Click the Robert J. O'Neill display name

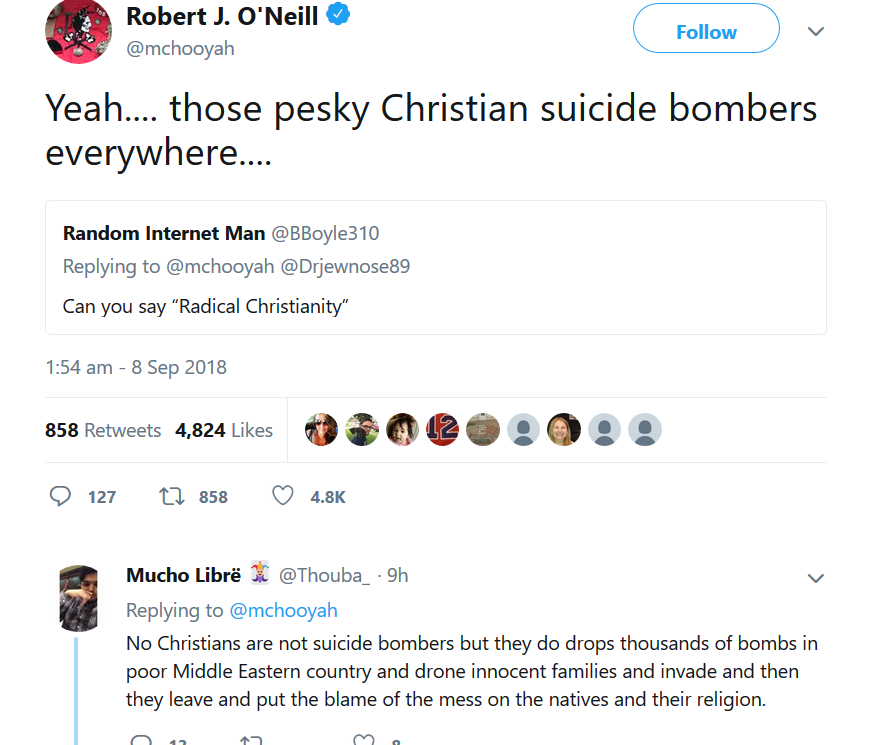click(x=222, y=16)
